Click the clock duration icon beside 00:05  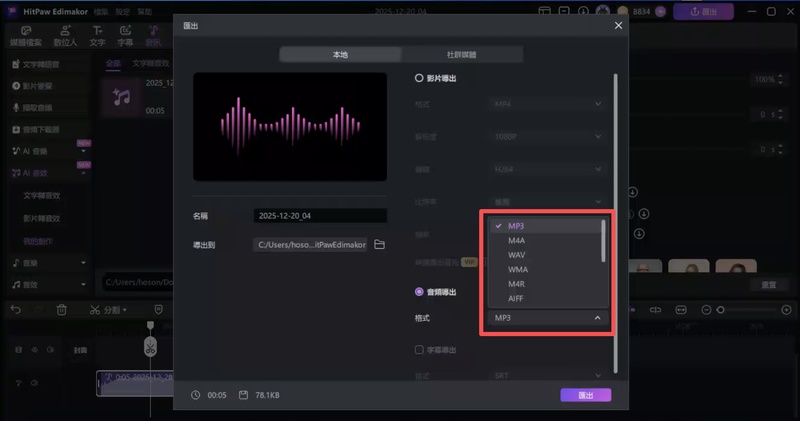click(195, 395)
